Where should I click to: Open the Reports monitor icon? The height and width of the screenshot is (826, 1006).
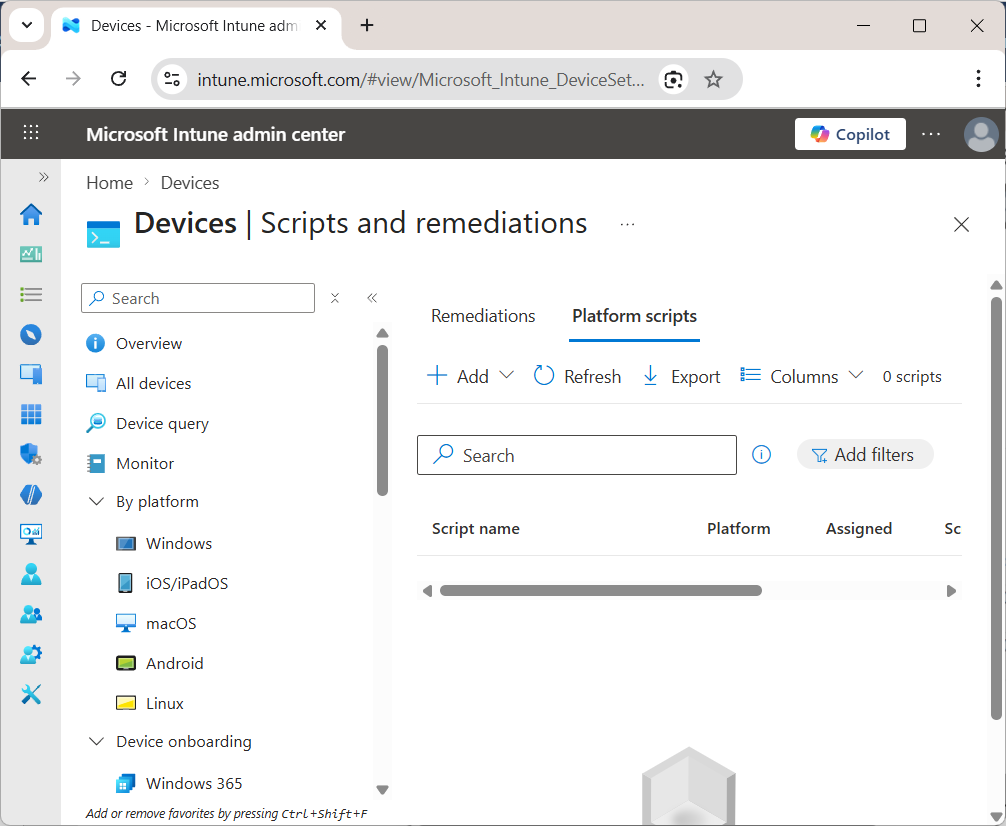(x=31, y=534)
